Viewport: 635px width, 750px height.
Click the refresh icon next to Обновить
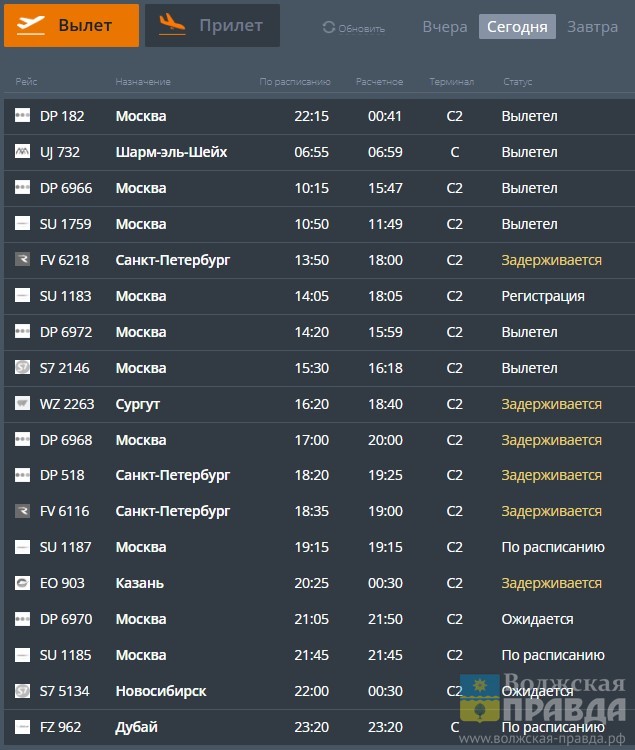328,28
